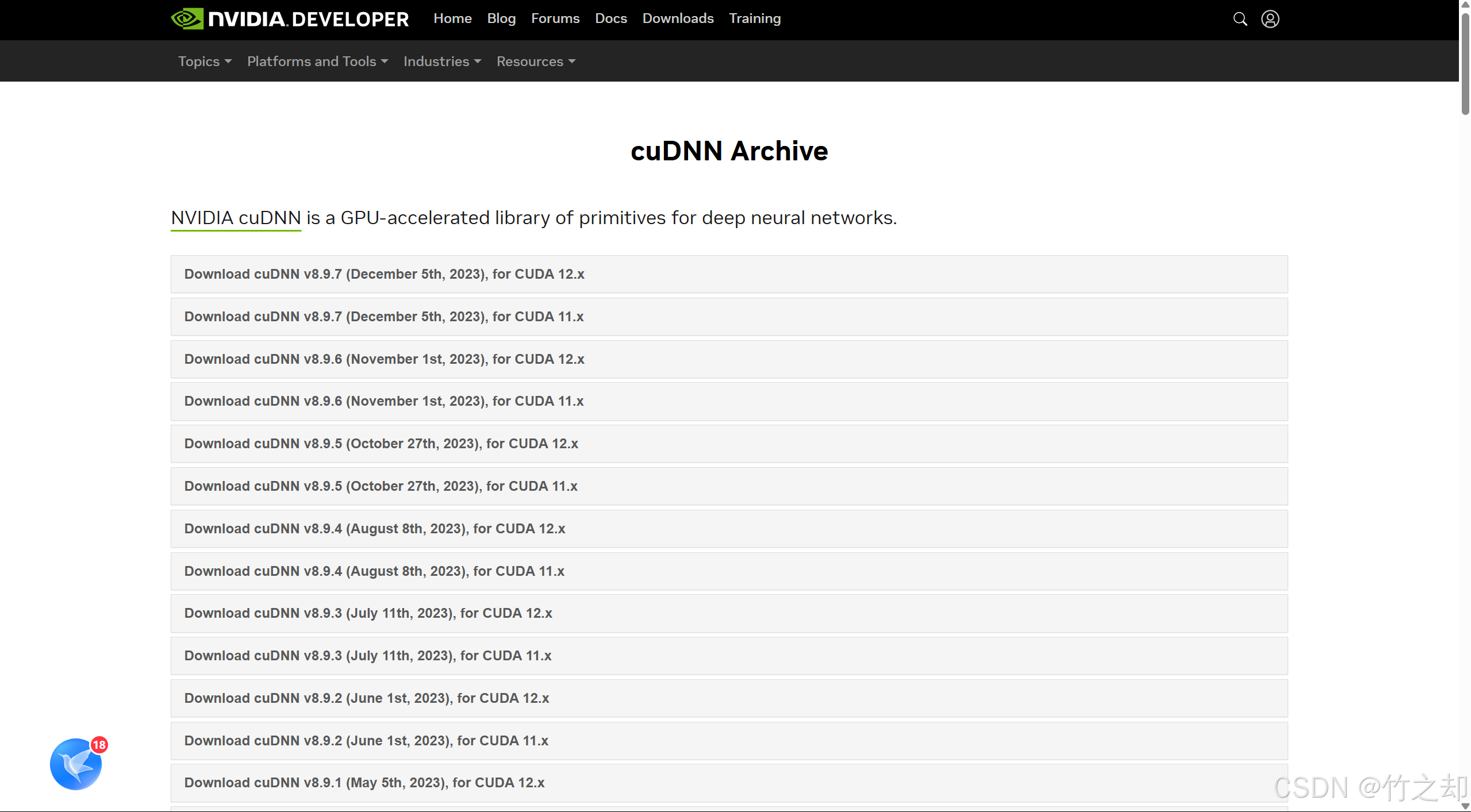Expand the Industries dropdown
The height and width of the screenshot is (812, 1471).
coord(442,61)
